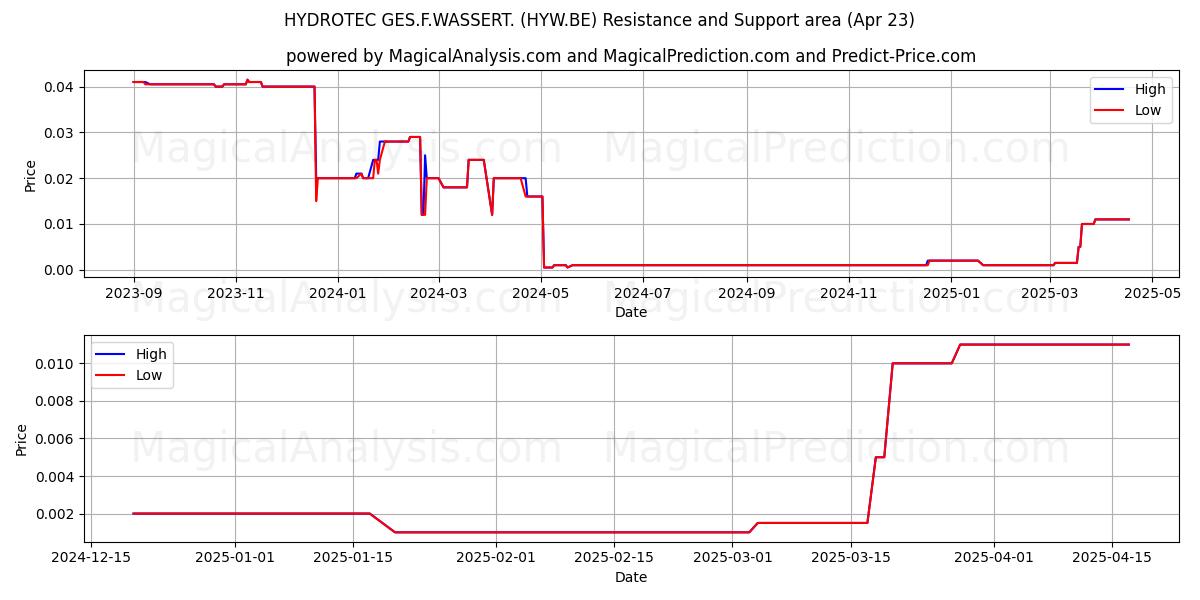This screenshot has width=1200, height=600.
Task: Click 'Low' in the bottom chart legend
Action: (149, 375)
